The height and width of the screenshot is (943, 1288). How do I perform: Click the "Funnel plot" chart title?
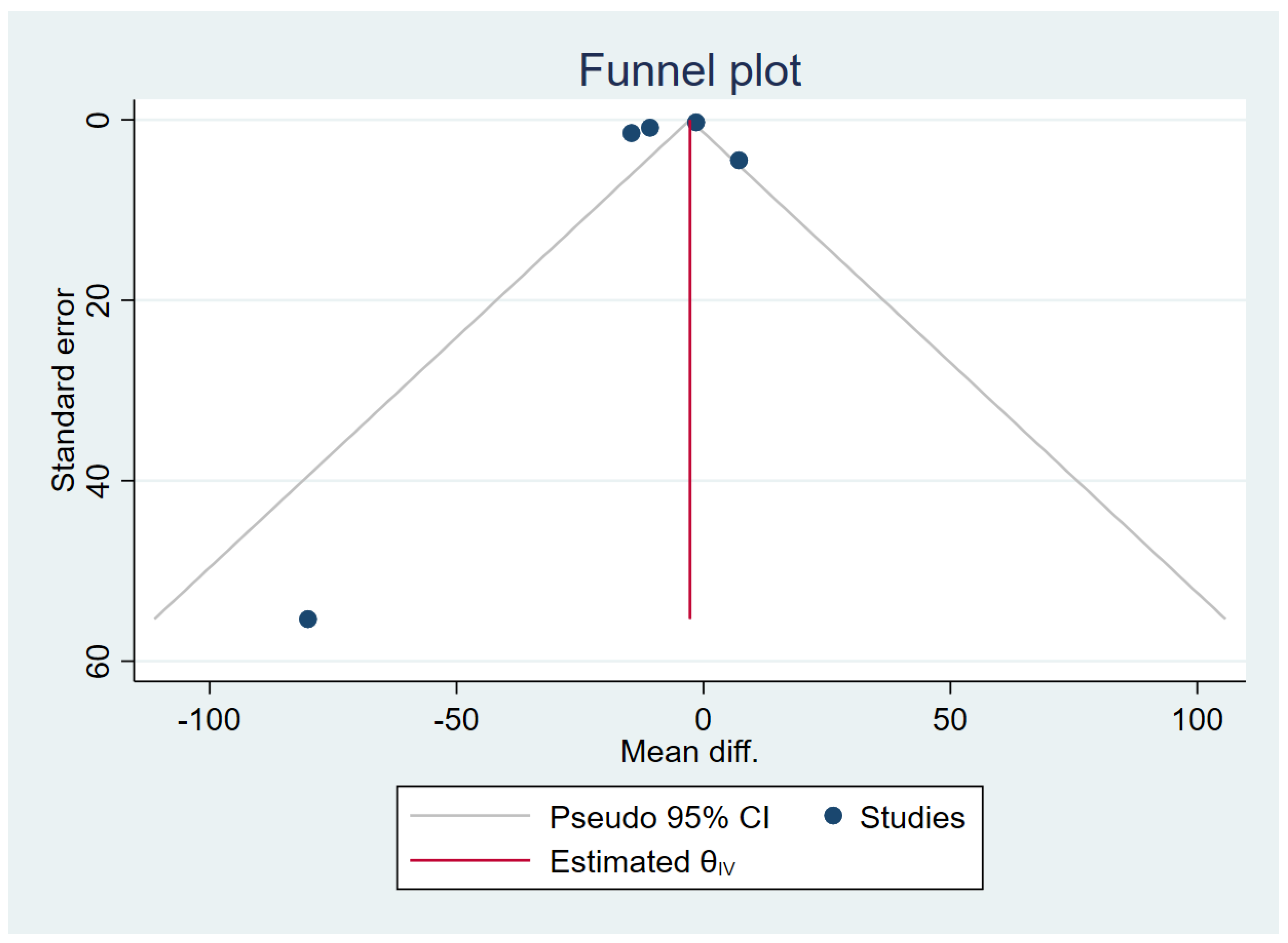point(689,71)
